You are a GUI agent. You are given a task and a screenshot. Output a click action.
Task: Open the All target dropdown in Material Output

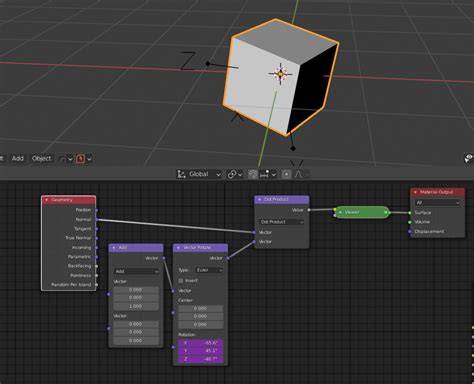coord(438,203)
